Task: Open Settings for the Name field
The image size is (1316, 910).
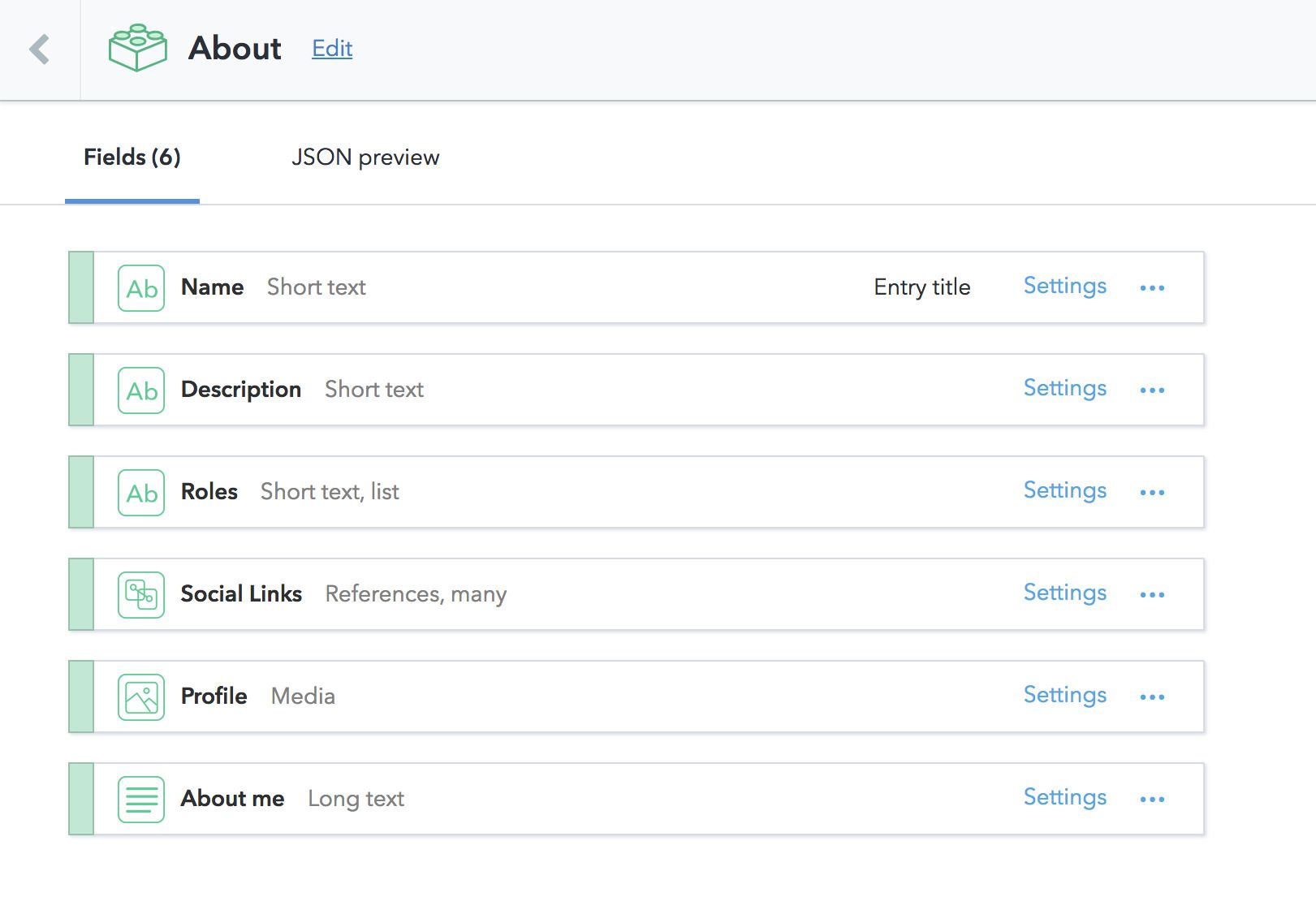Action: [x=1064, y=286]
